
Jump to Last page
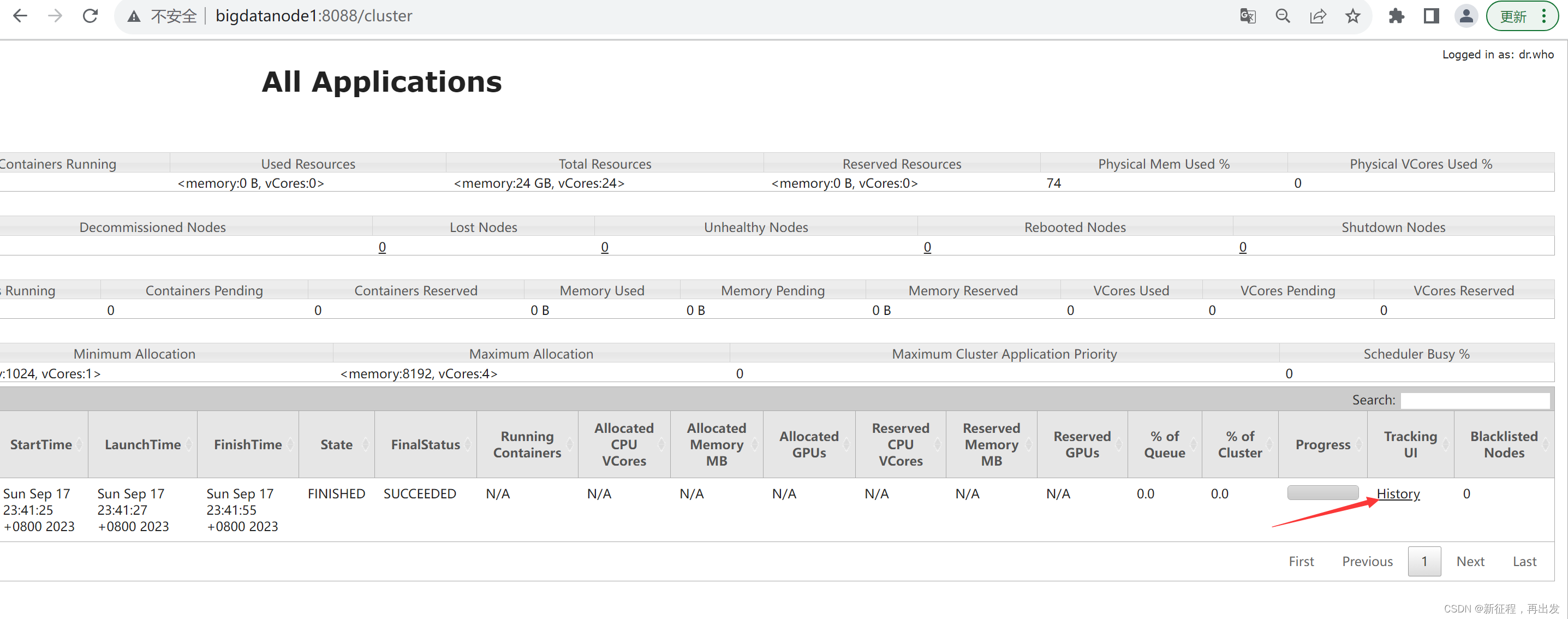point(1524,561)
